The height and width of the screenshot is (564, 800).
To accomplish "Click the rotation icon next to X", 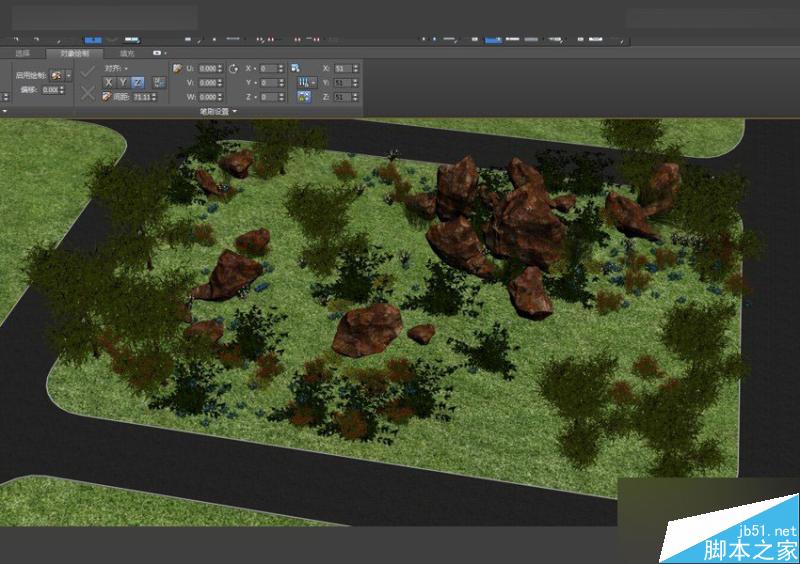I will pos(234,68).
